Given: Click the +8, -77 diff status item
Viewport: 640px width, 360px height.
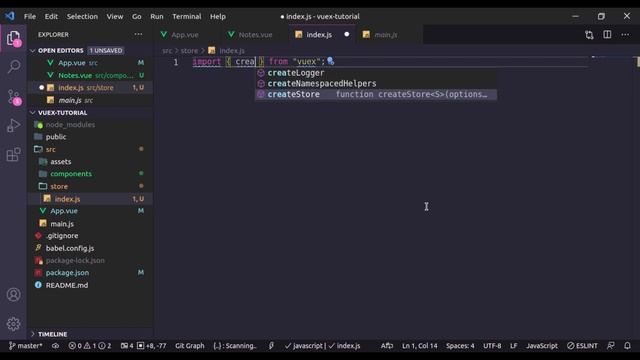Looking at the screenshot, I should point(151,346).
